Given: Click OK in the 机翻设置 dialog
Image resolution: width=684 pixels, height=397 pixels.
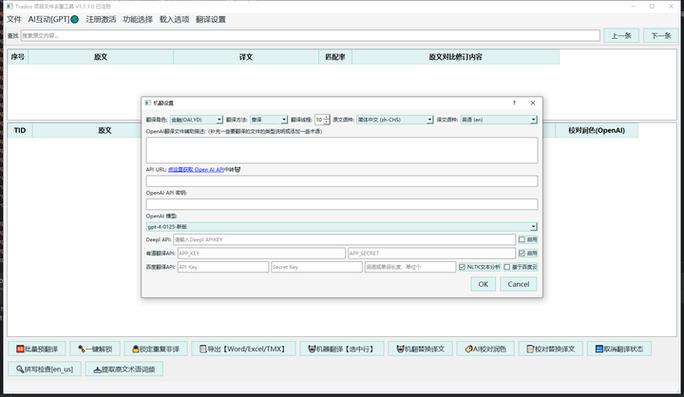Looking at the screenshot, I should (x=483, y=284).
